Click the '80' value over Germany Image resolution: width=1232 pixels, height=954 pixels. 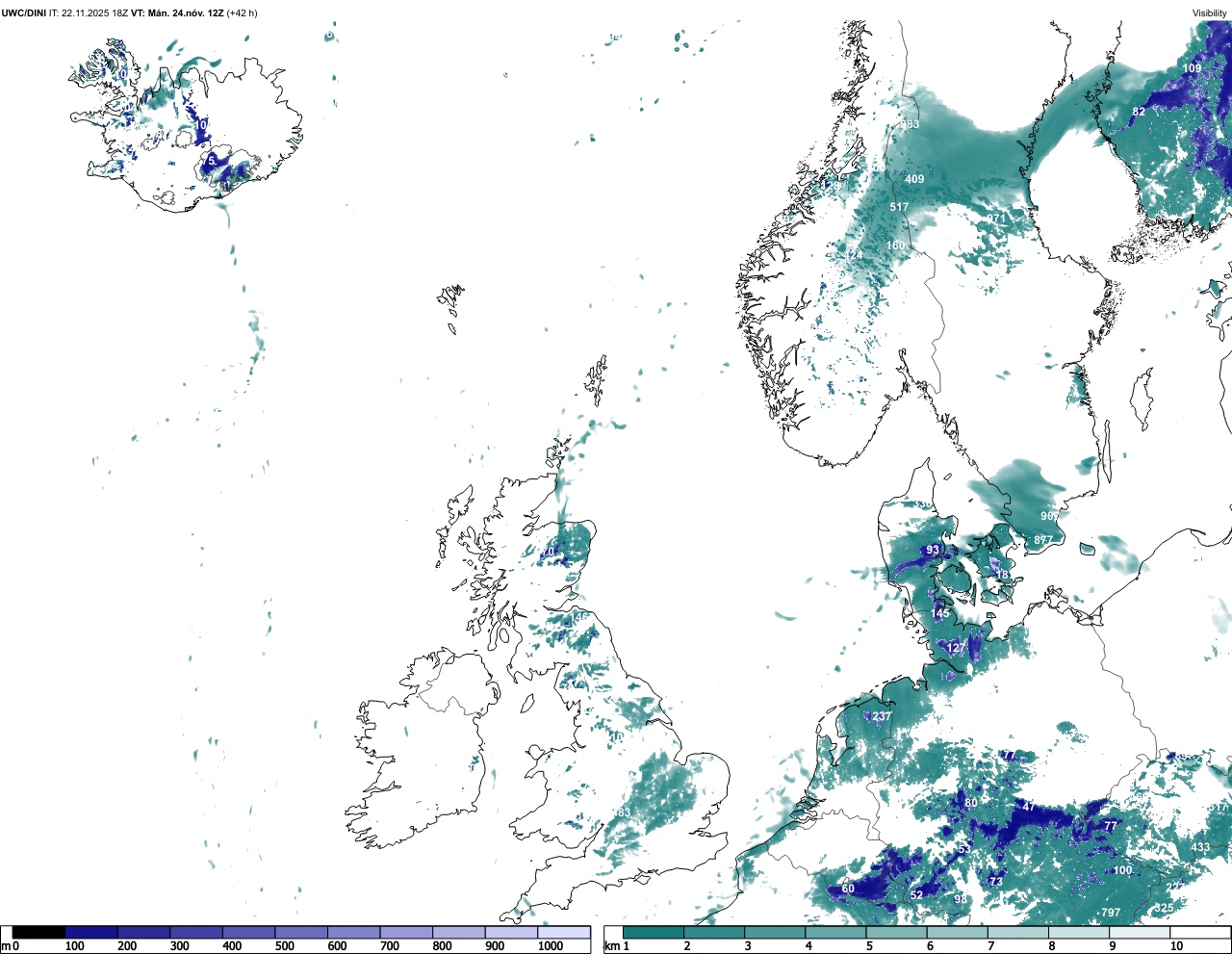point(971,803)
